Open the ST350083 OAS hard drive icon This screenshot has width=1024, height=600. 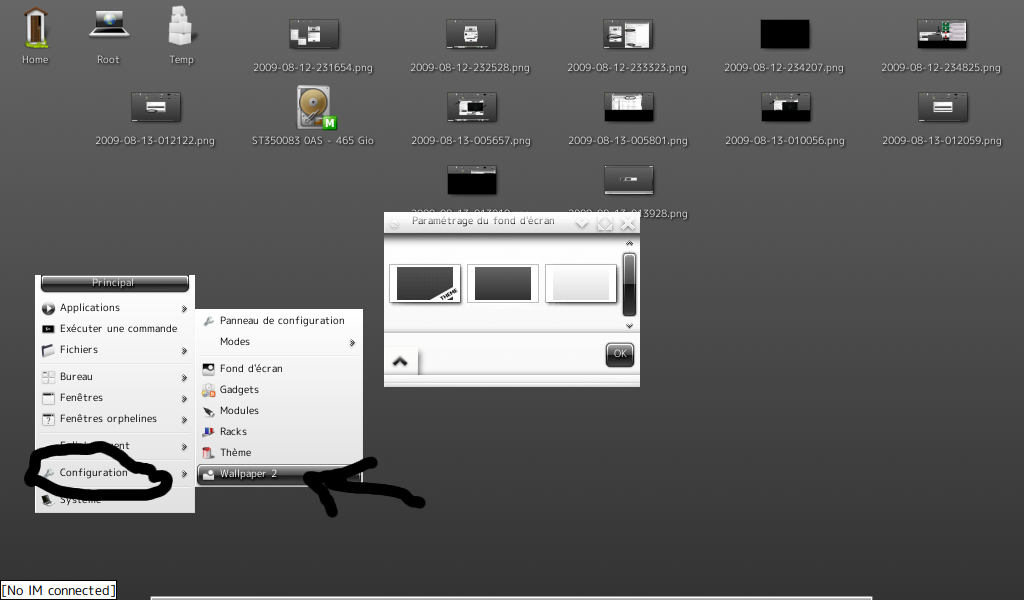[x=314, y=106]
